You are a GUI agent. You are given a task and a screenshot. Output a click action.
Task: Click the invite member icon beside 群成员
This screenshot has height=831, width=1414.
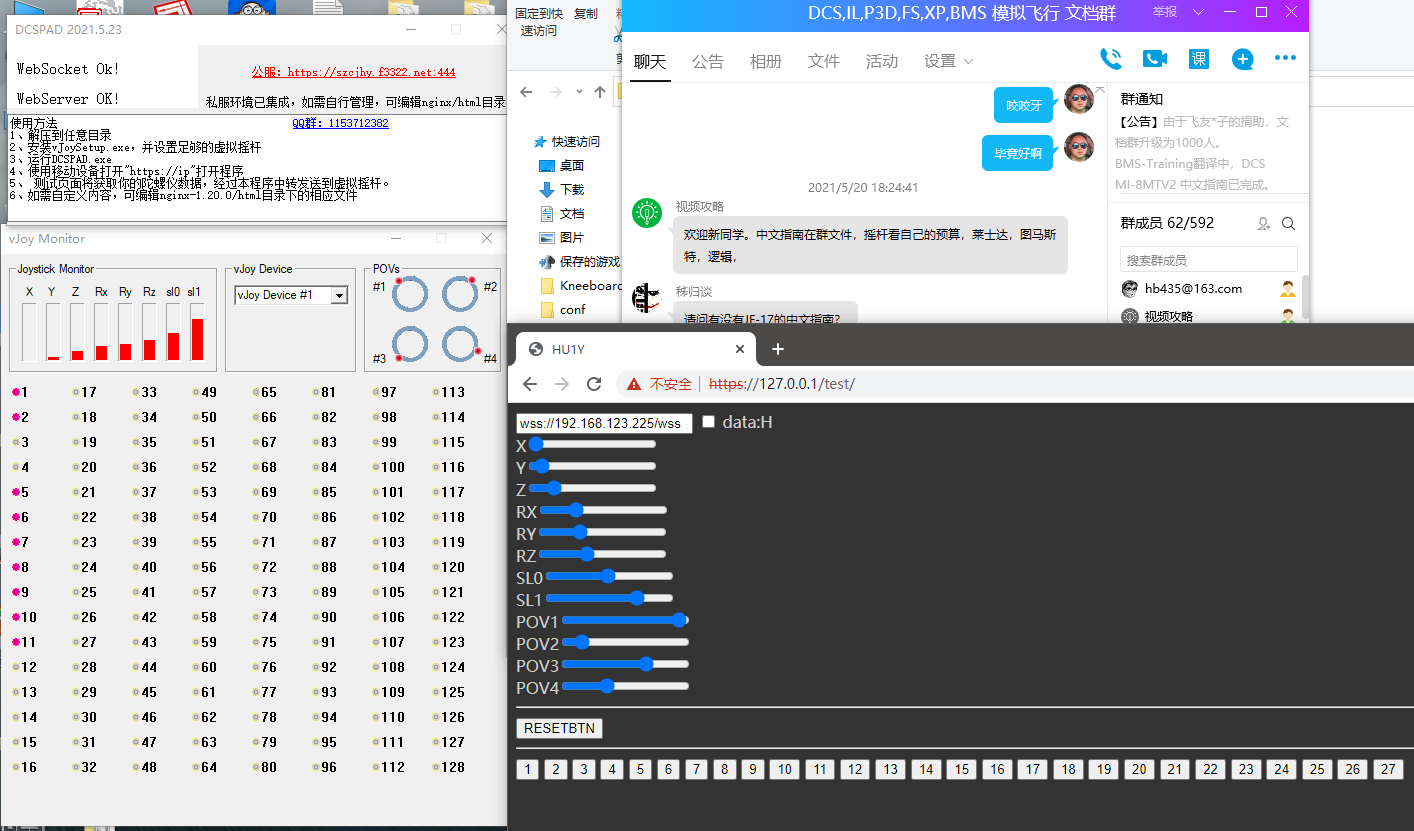click(1264, 224)
